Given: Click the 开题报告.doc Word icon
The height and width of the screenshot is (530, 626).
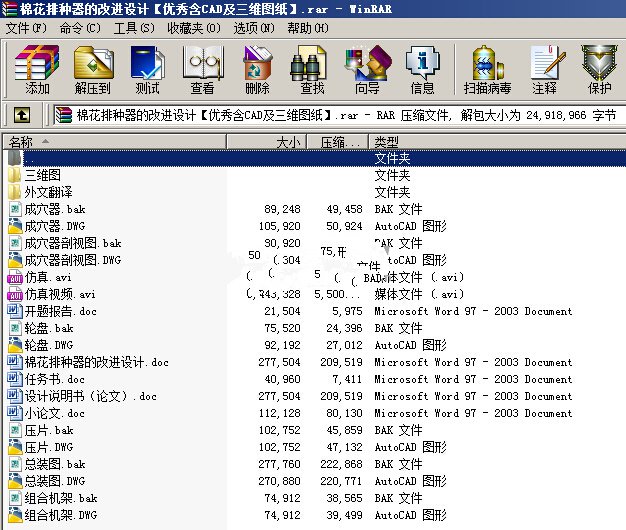Looking at the screenshot, I should click(15, 311).
